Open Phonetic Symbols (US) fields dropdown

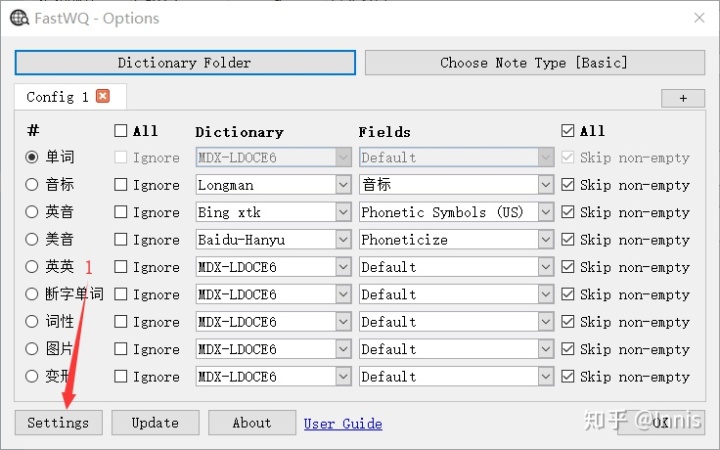(456, 212)
